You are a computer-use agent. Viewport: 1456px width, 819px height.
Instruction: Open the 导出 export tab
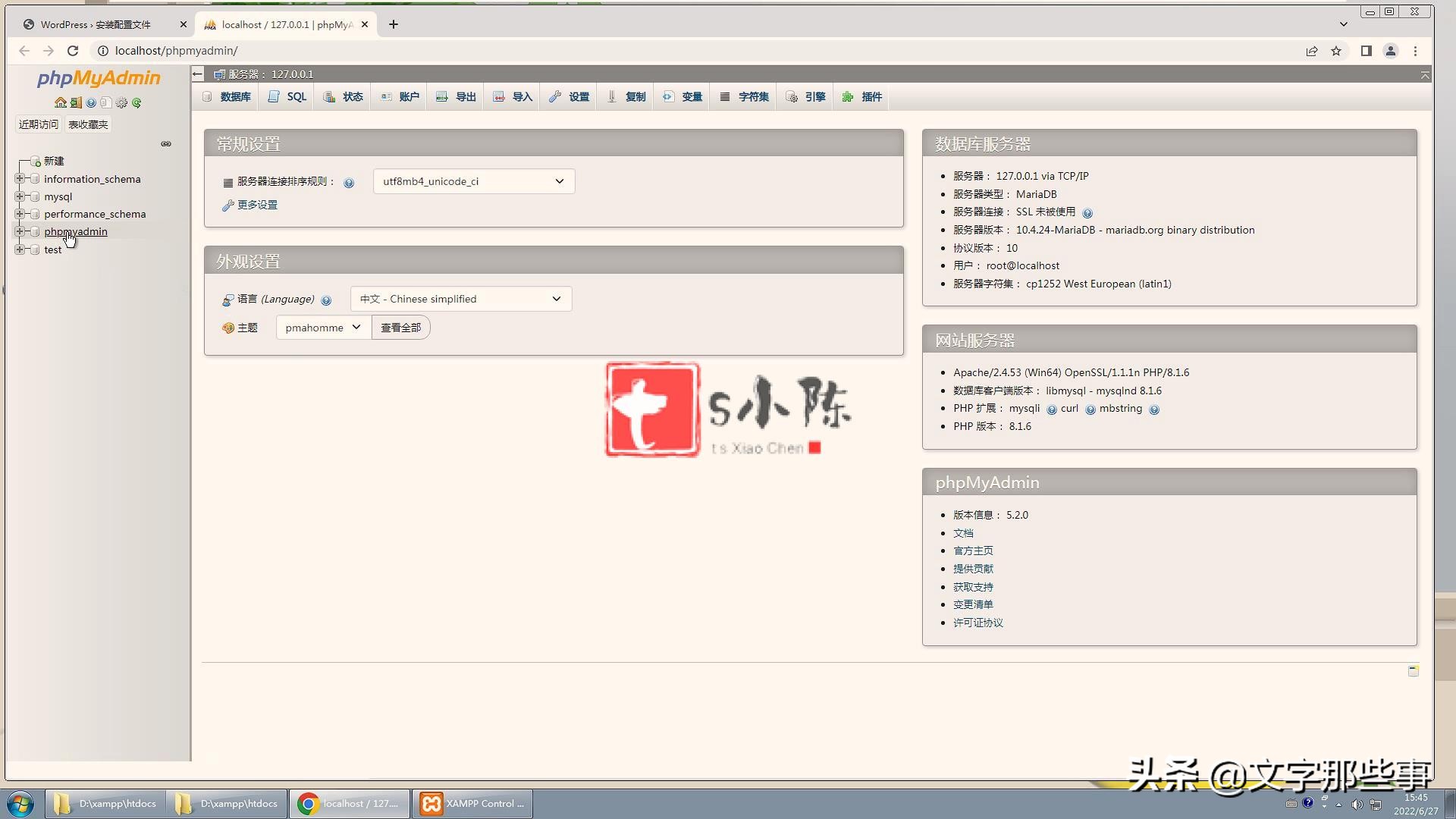(x=457, y=96)
